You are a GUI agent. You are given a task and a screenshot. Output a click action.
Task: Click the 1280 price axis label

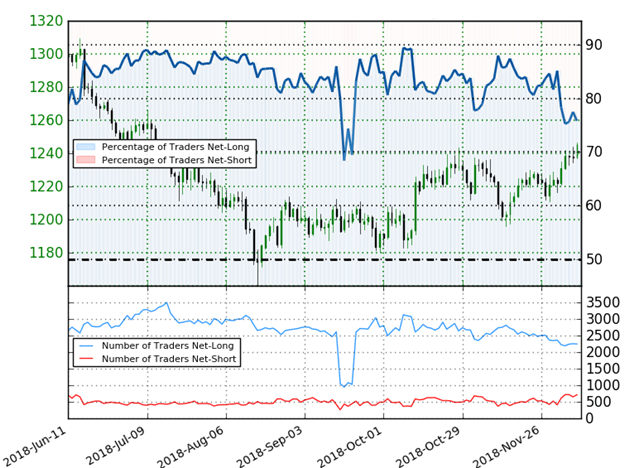(46, 87)
